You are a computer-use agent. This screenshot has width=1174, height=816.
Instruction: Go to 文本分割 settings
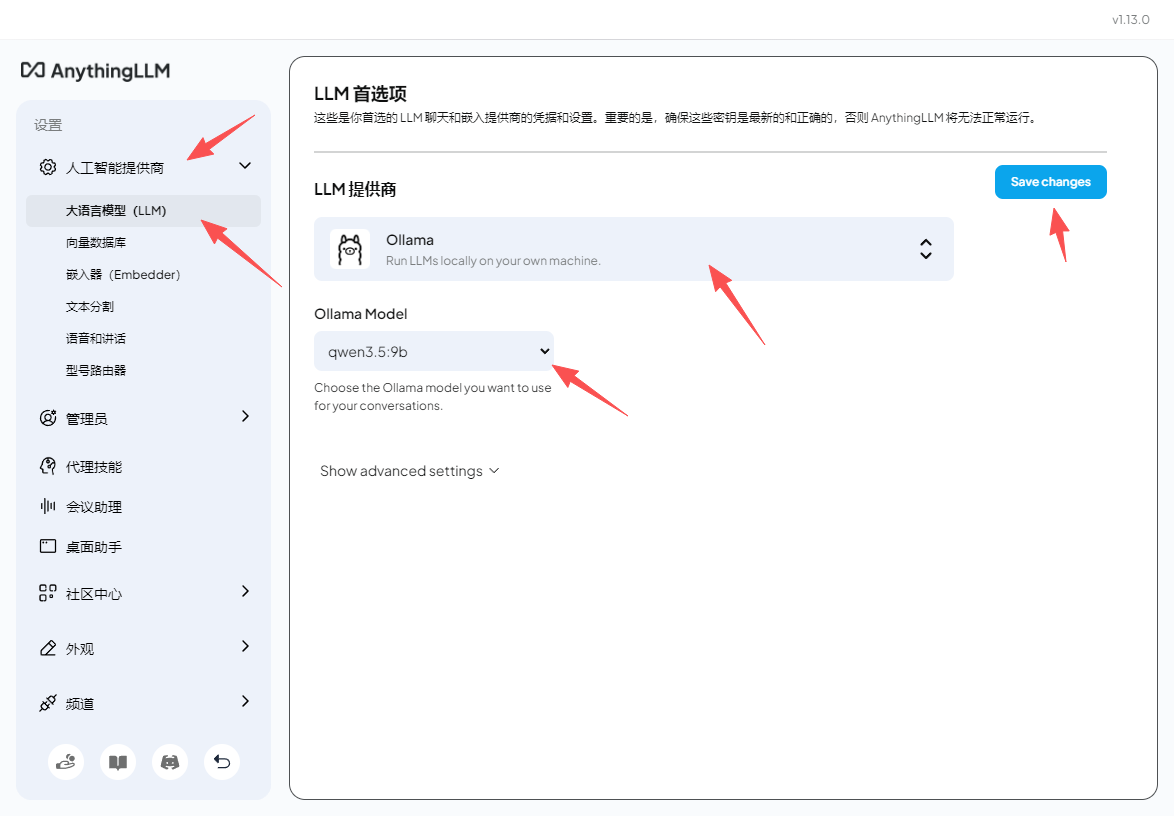tap(90, 307)
